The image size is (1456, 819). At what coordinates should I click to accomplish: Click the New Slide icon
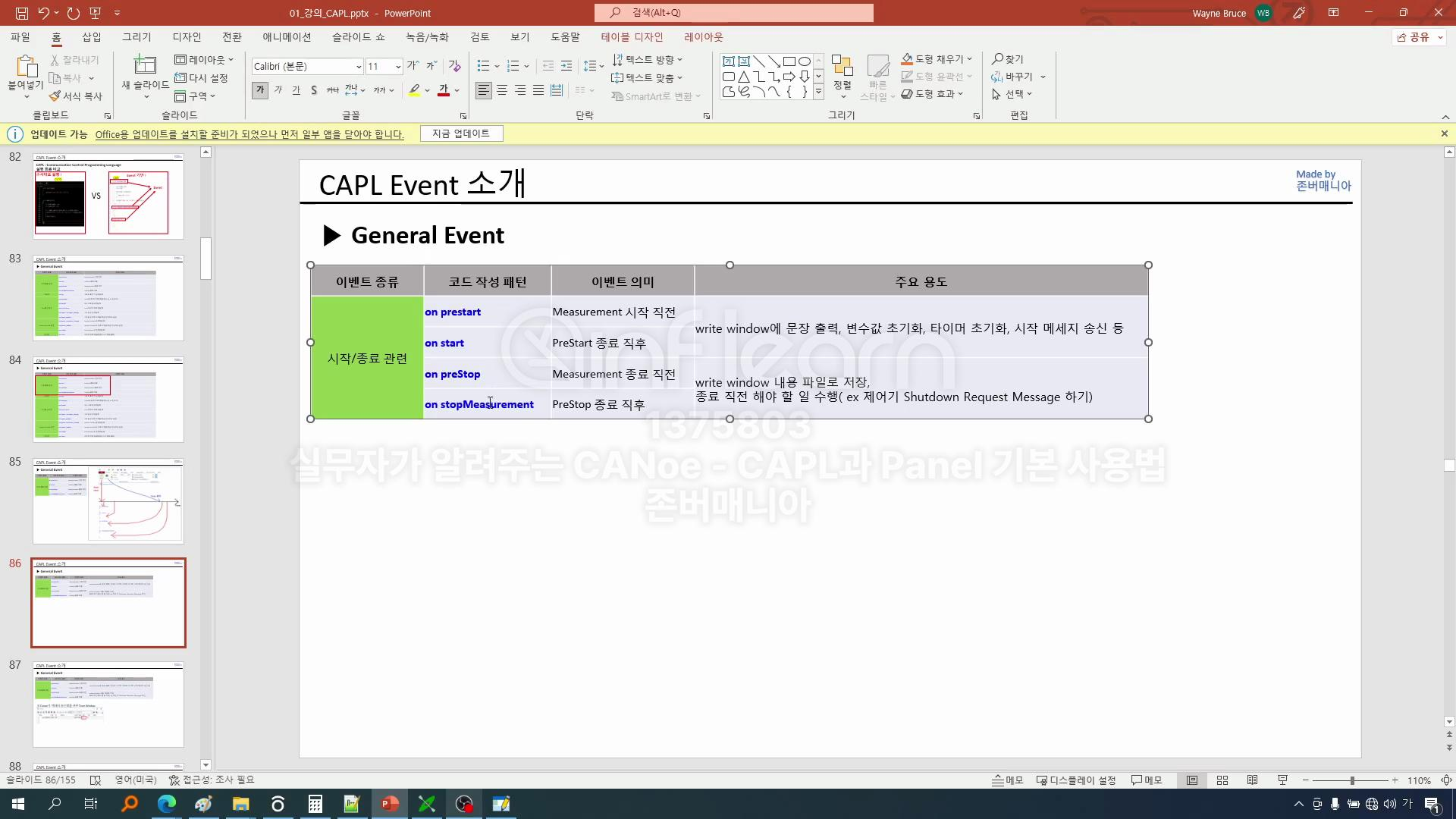pos(145,65)
